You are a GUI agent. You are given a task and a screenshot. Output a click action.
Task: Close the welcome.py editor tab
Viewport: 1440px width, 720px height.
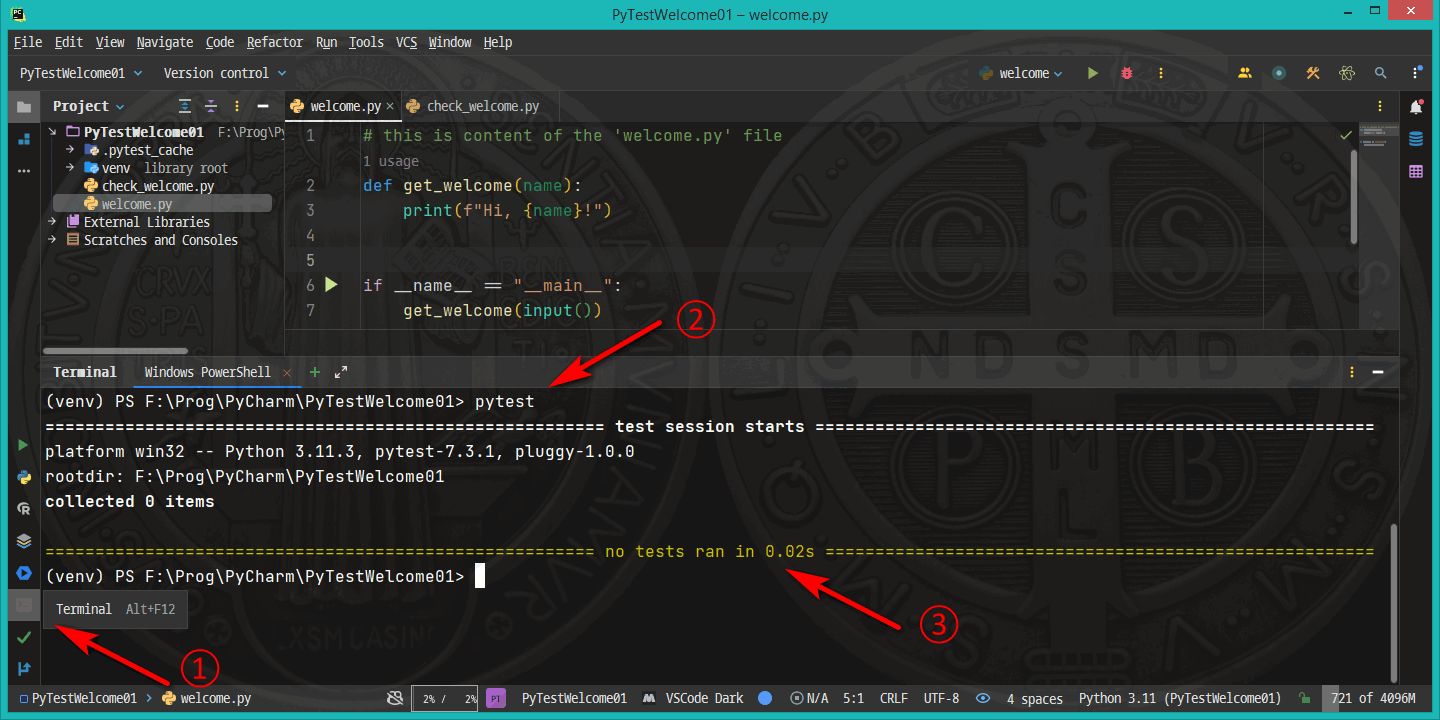[389, 106]
